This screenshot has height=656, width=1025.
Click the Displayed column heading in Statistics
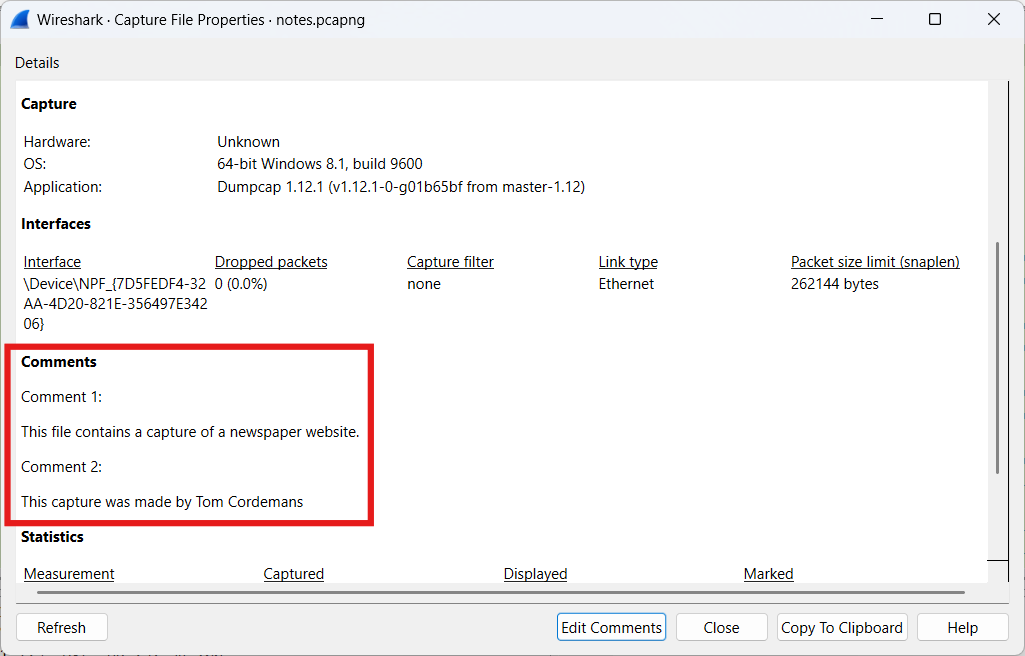tap(535, 574)
